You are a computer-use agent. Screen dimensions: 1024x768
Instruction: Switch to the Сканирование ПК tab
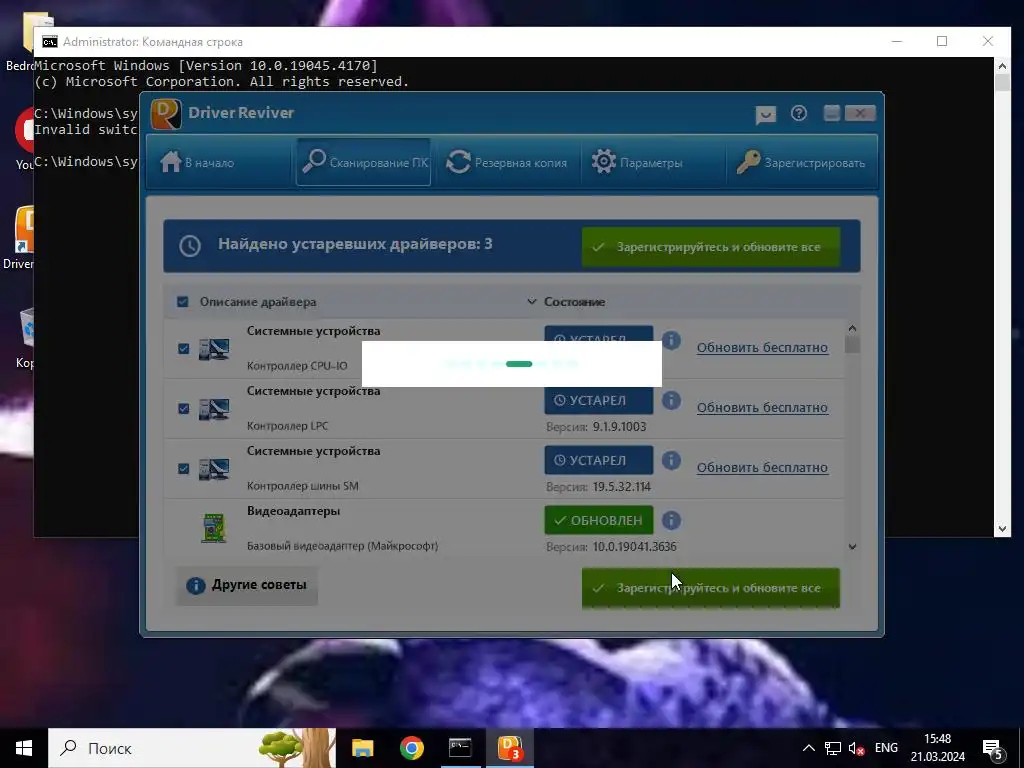point(364,162)
